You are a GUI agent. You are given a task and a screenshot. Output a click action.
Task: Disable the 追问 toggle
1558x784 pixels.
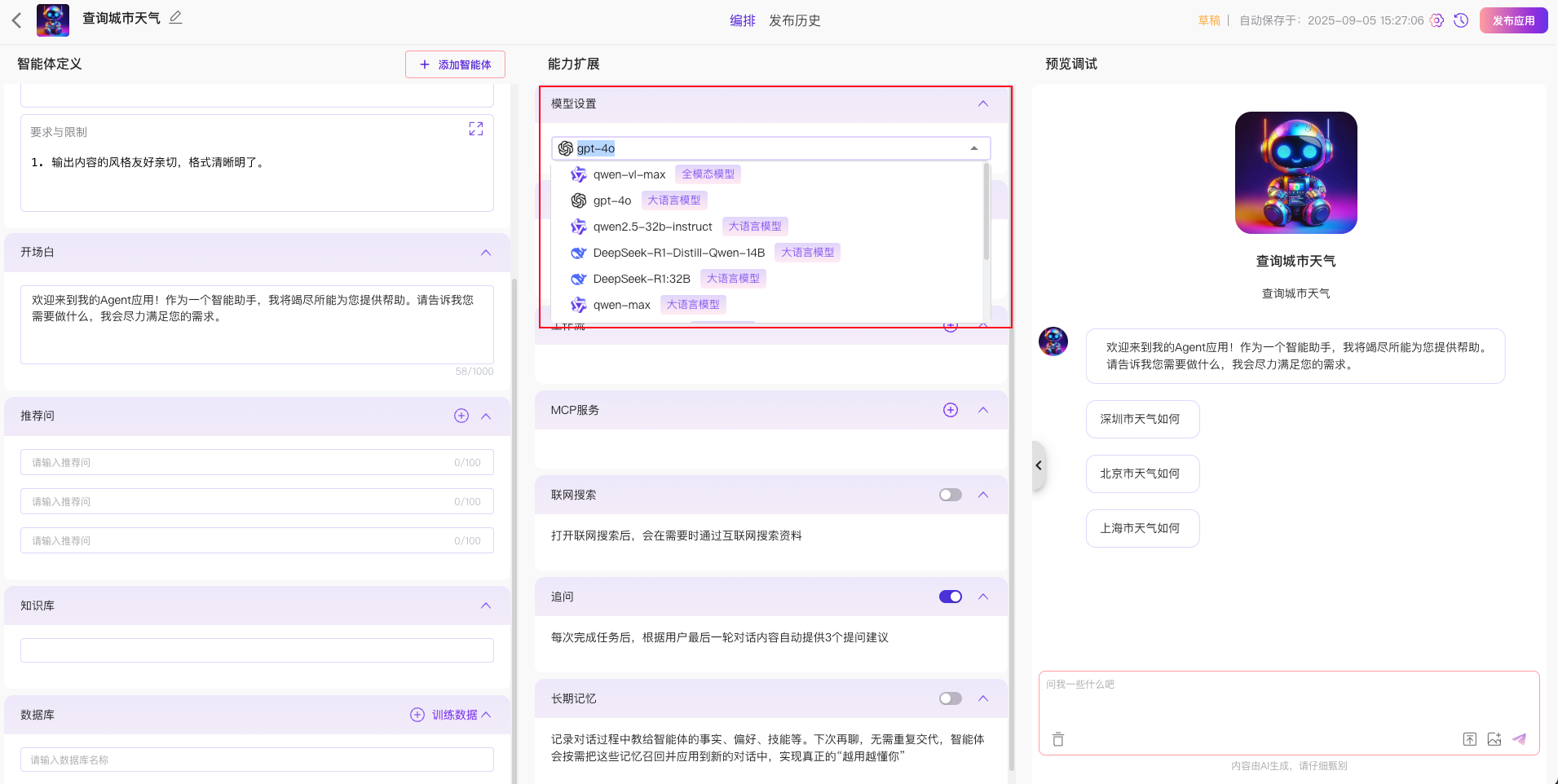[951, 597]
